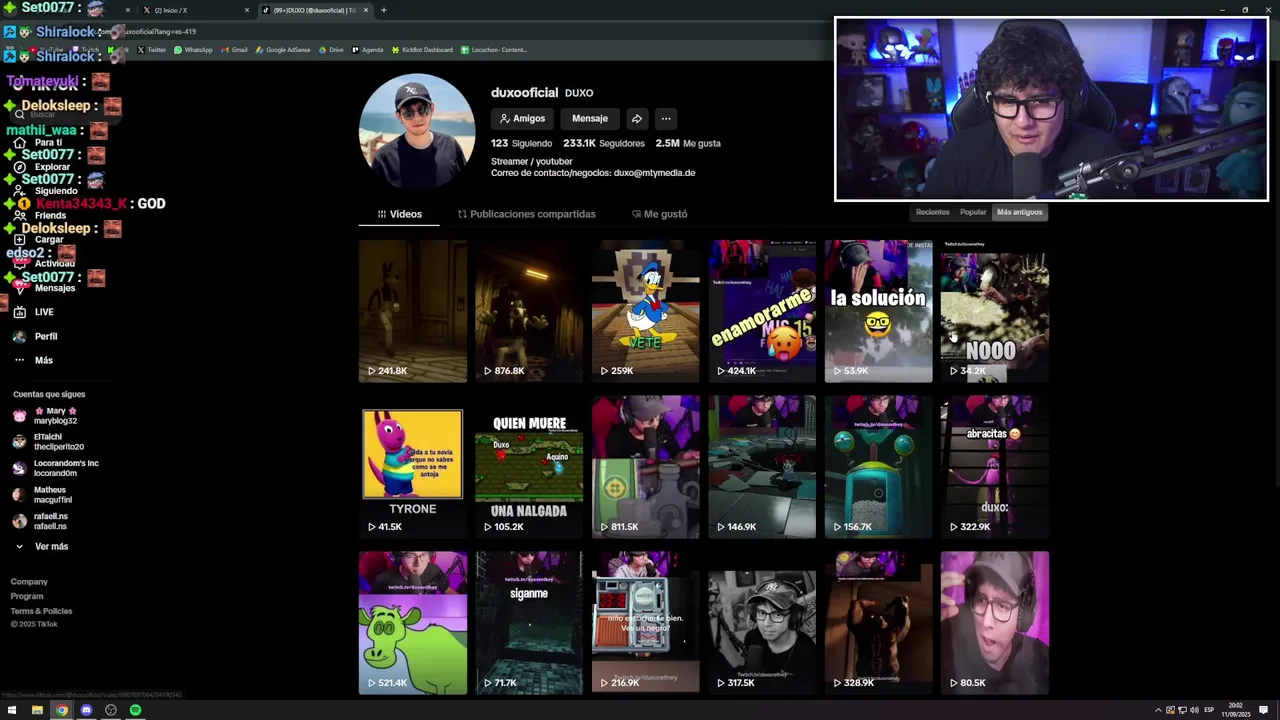The height and width of the screenshot is (720, 1280).
Task: Open the 'la solución' video thumbnail
Action: pyautogui.click(x=878, y=311)
